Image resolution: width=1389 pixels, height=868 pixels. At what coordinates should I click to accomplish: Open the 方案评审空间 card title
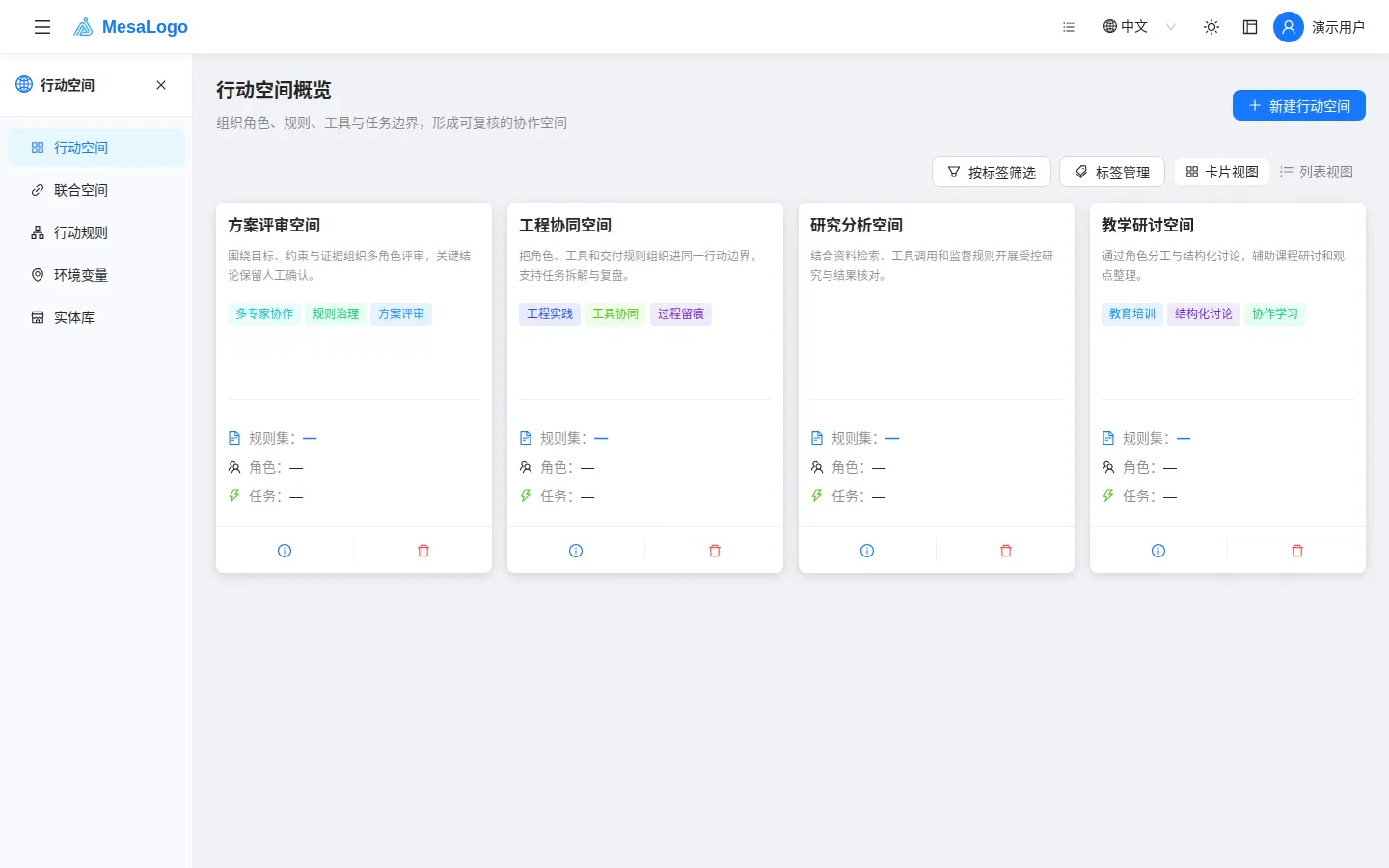274,225
